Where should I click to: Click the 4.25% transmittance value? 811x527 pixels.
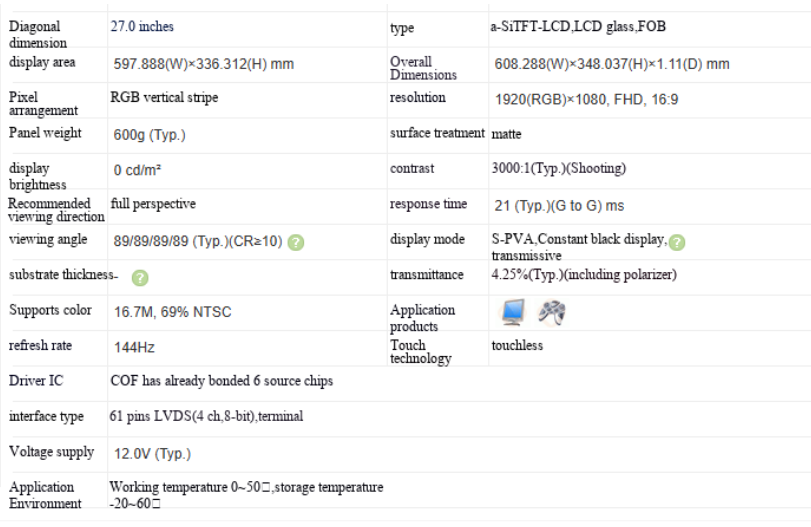[x=584, y=274]
